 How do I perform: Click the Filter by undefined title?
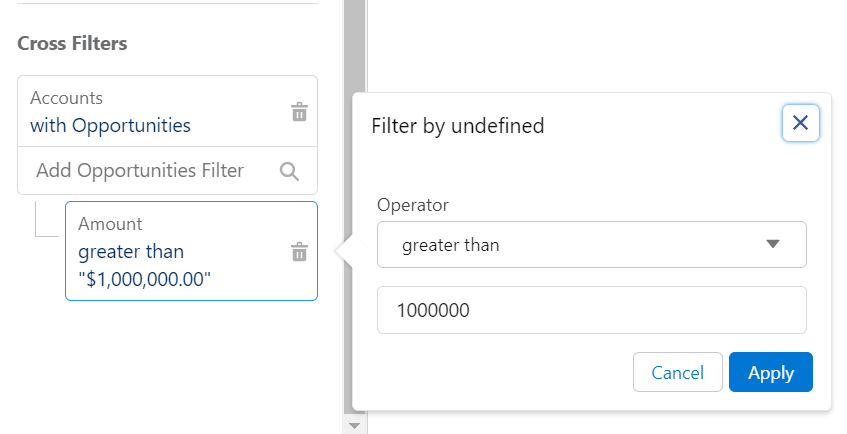tap(458, 126)
